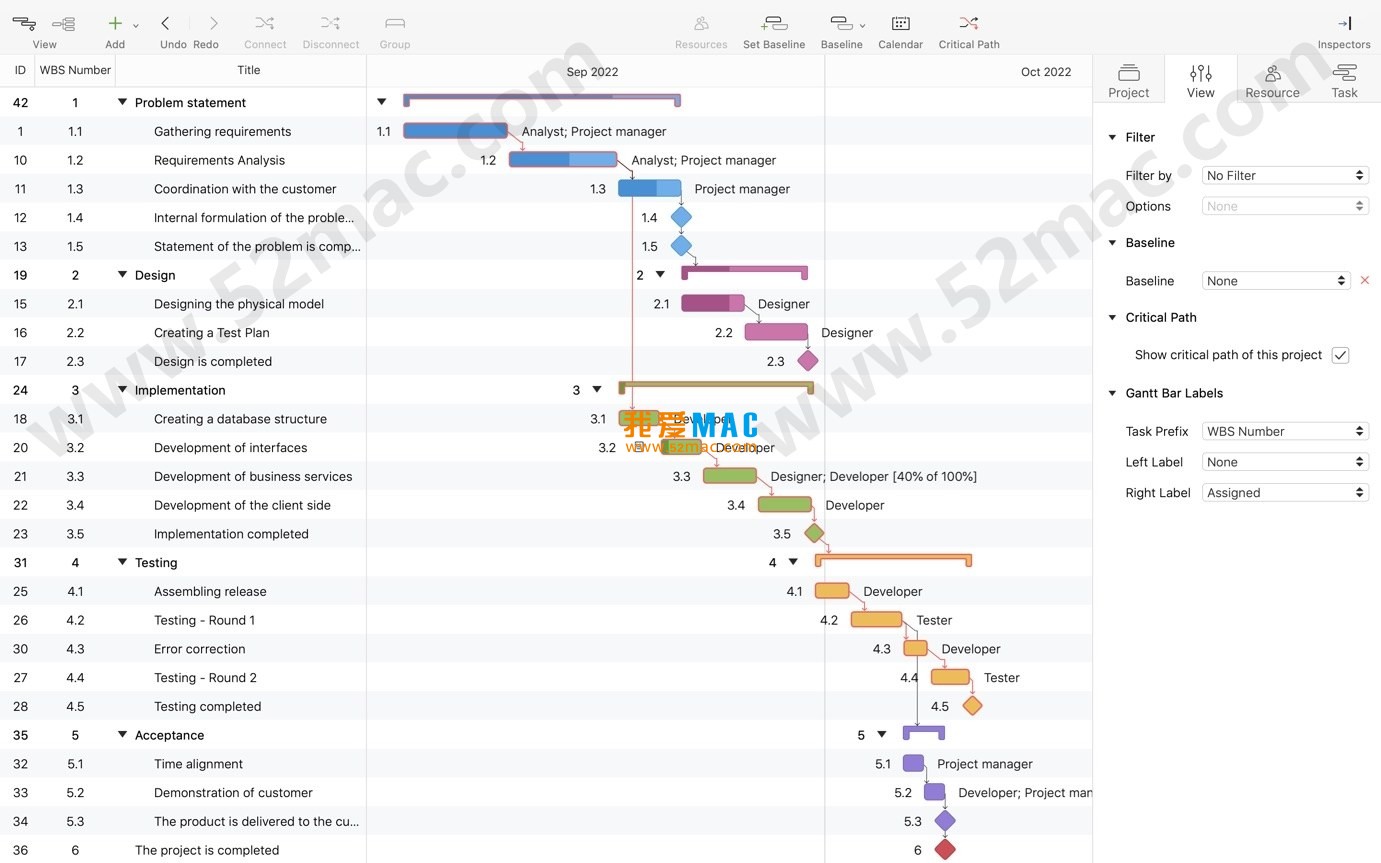Toggle the Critical Path toolbar icon
The height and width of the screenshot is (863, 1381).
coord(968,24)
